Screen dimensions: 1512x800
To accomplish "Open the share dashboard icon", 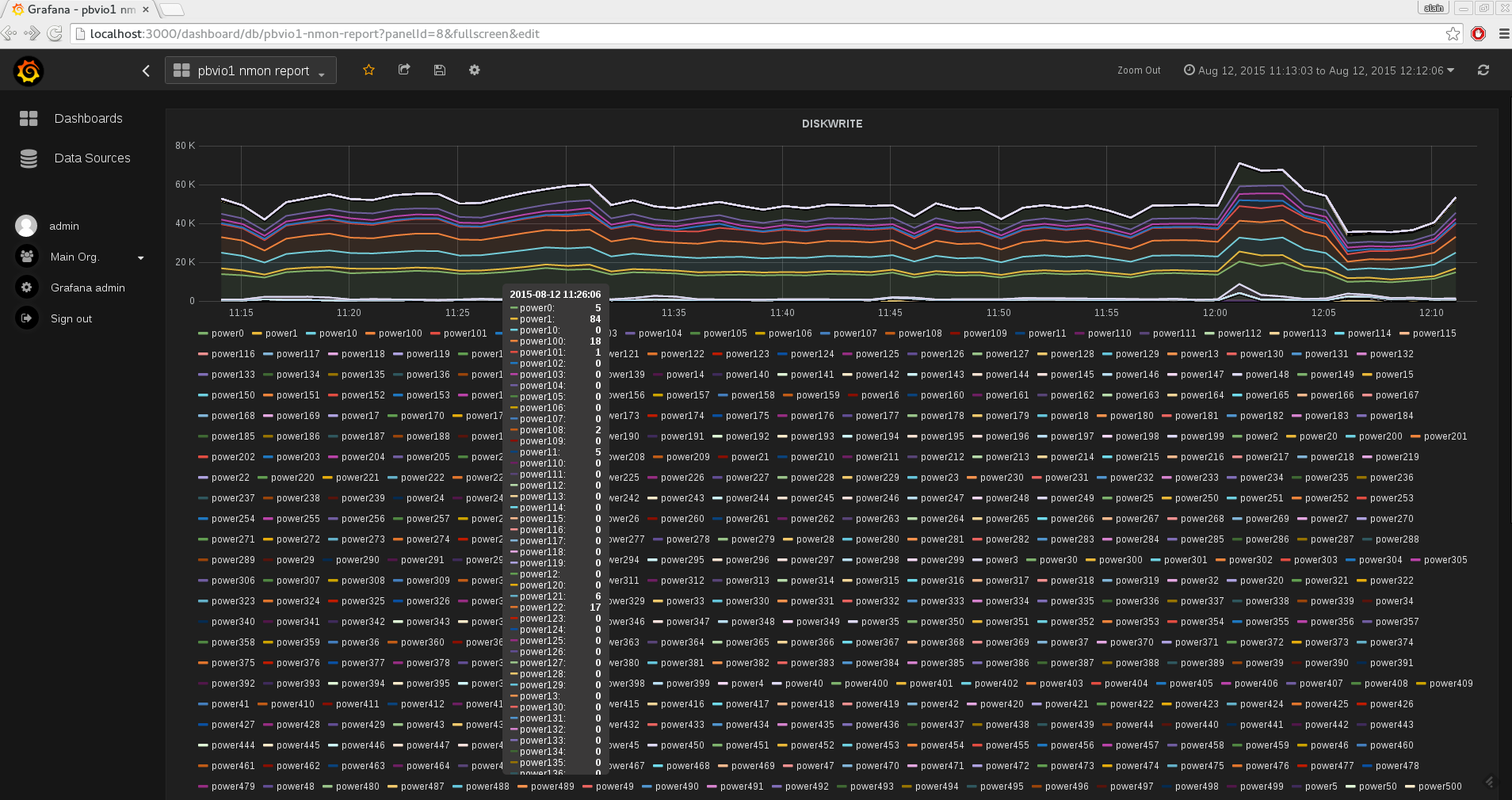I will [x=404, y=70].
